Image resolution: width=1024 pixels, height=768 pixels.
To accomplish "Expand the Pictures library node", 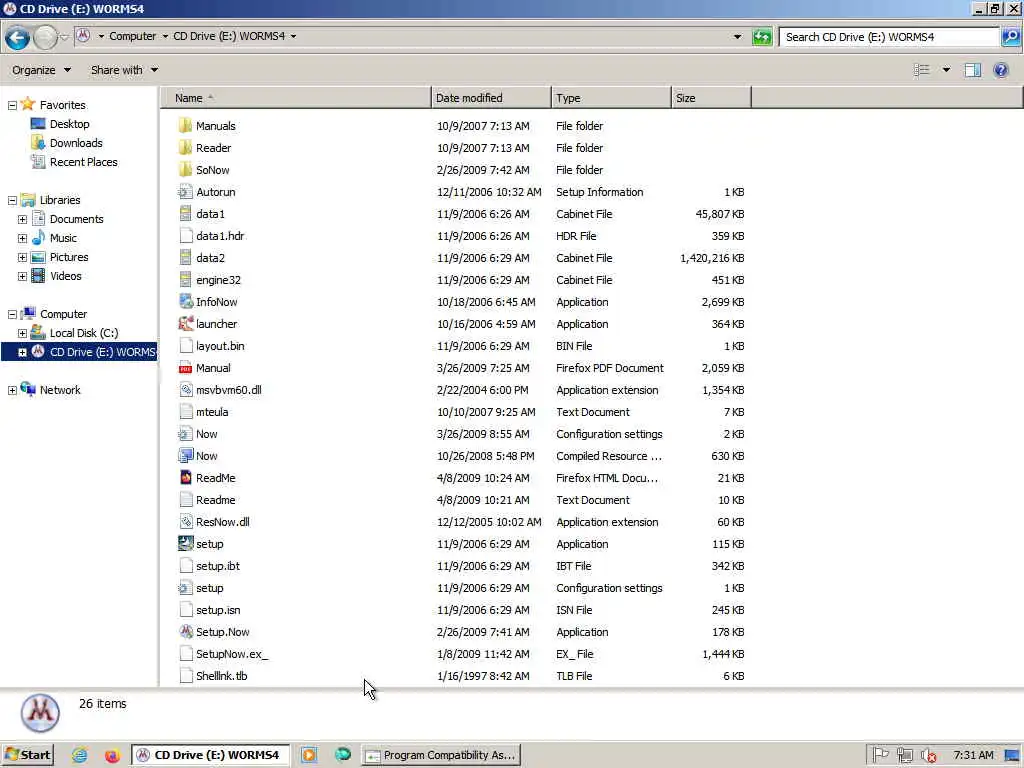I will (22, 257).
